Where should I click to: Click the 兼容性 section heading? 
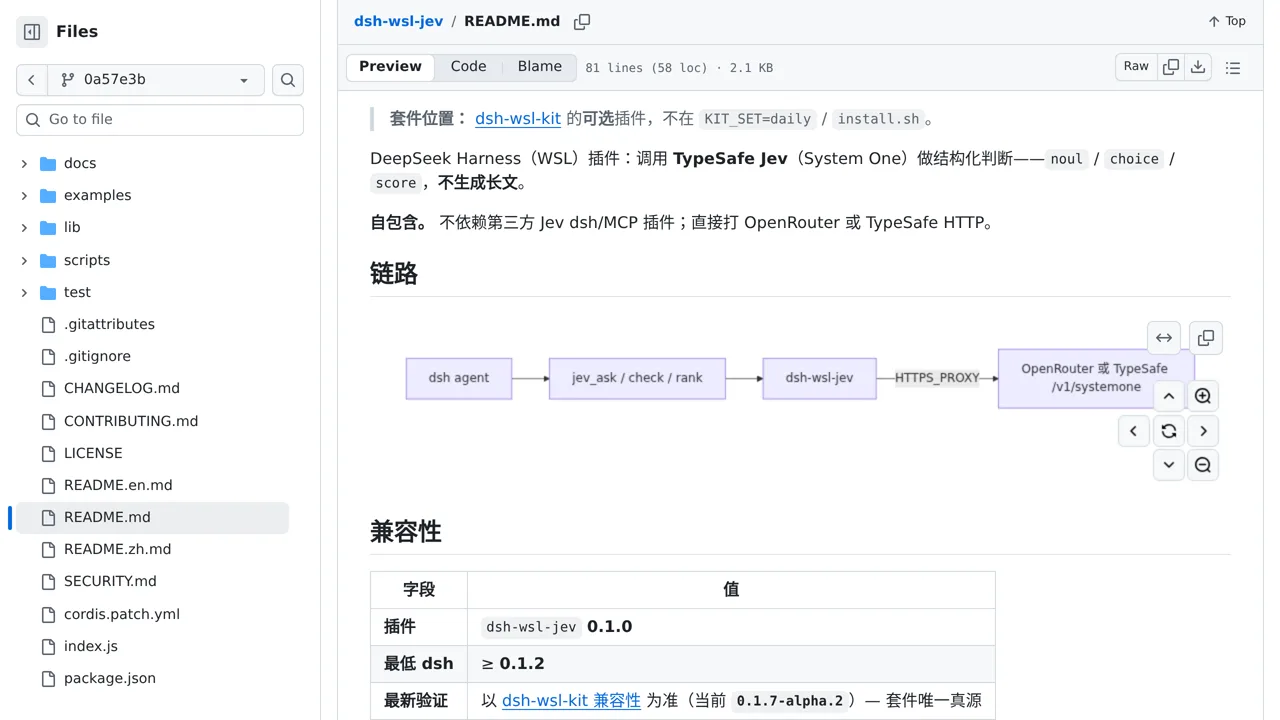406,532
